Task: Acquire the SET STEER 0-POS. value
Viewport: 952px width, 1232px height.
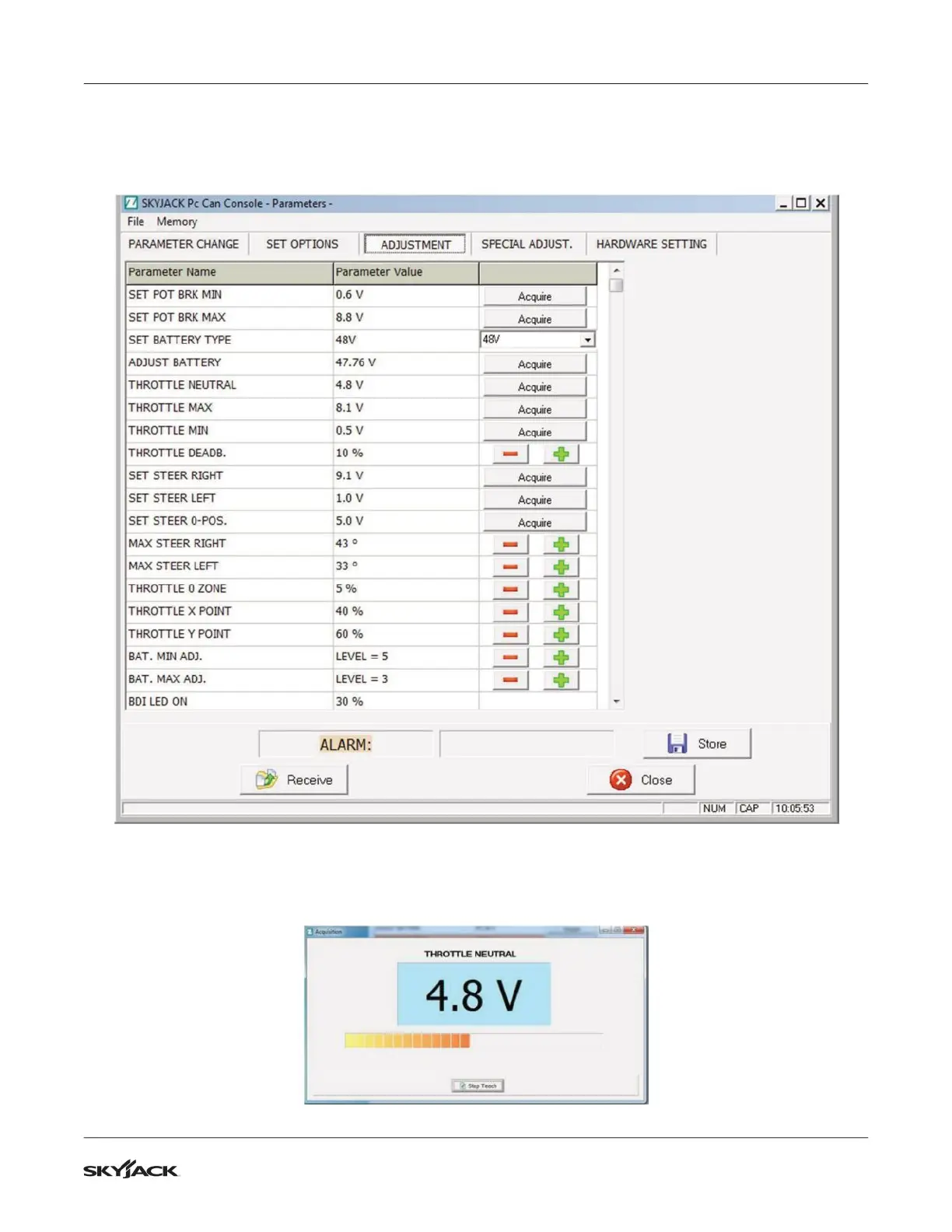Action: click(x=534, y=522)
